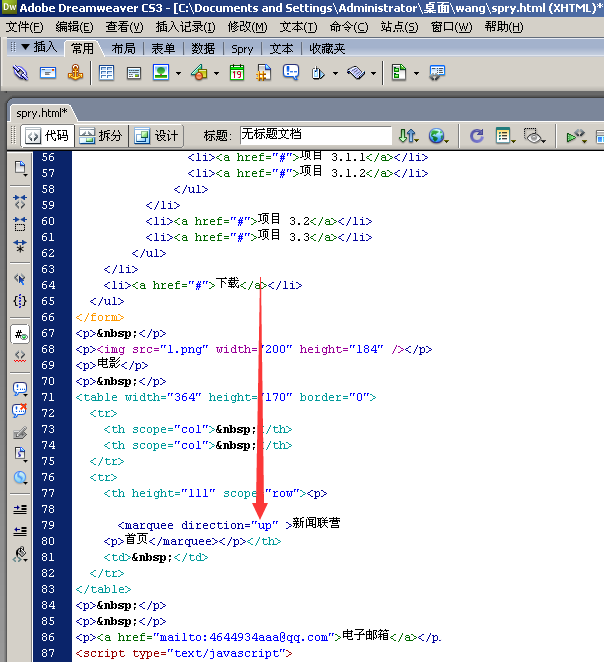Open Preview in Browser globe dropdown

click(x=438, y=136)
